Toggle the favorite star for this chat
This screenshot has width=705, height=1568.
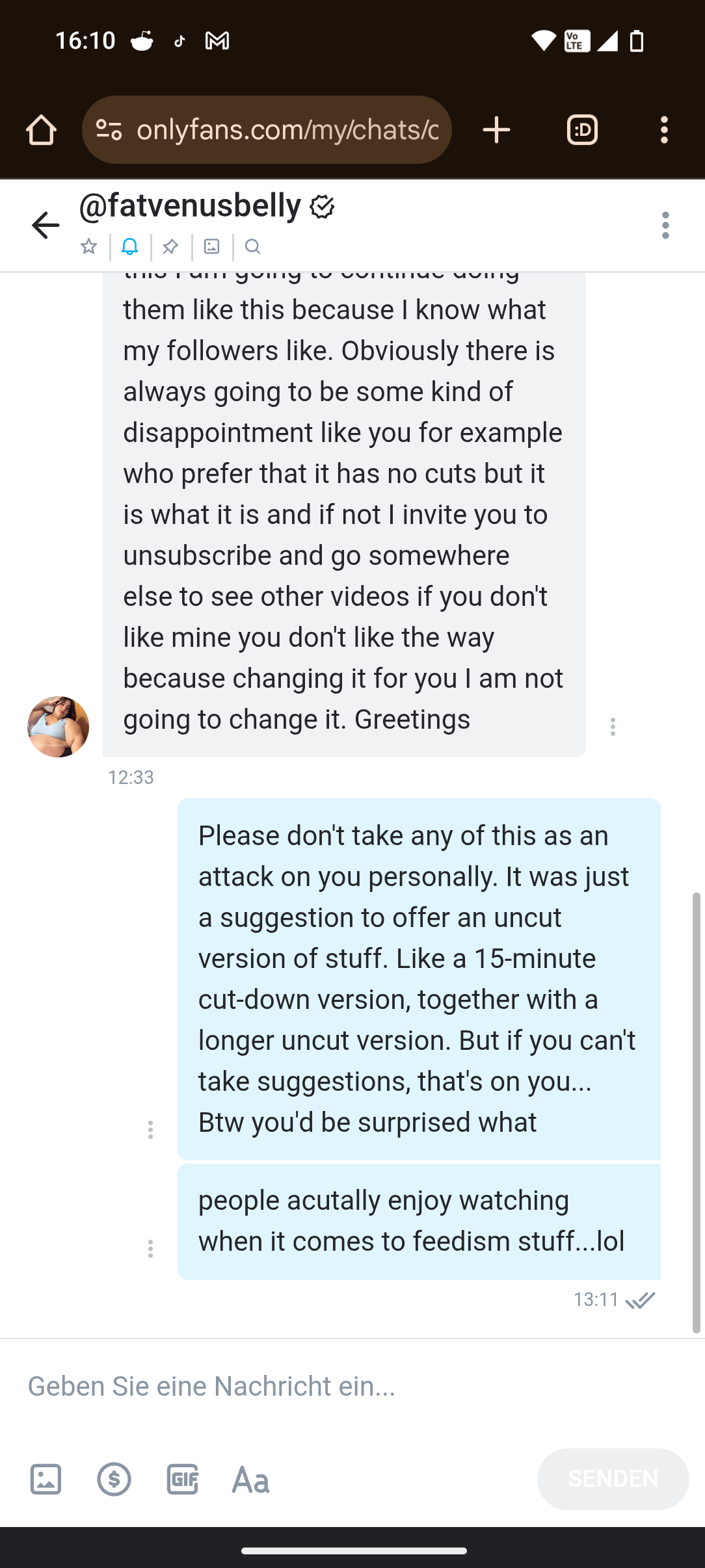point(89,246)
